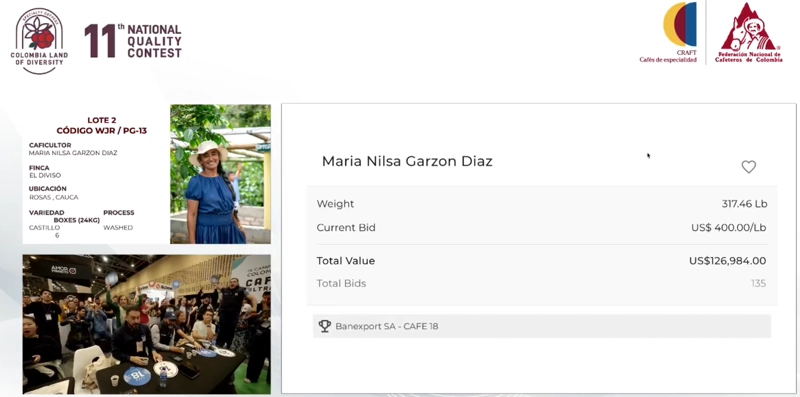
Task: Click the Total Value US$126,984.00 amount
Action: 727,261
